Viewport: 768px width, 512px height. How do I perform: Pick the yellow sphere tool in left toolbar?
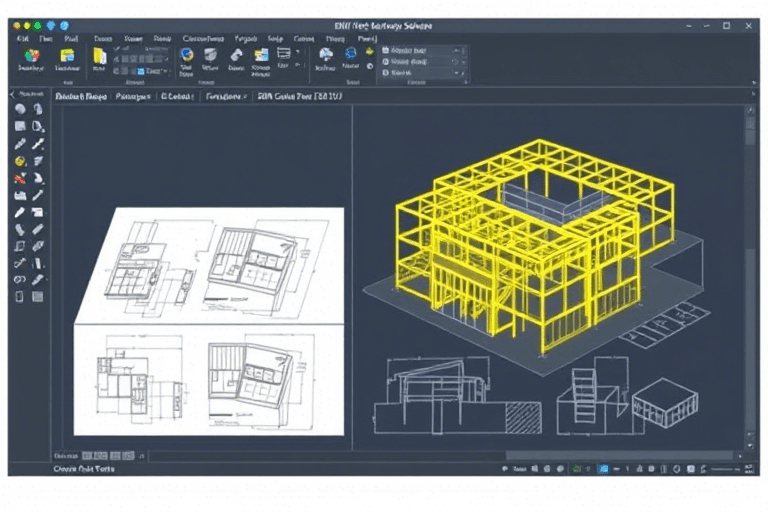[19, 161]
